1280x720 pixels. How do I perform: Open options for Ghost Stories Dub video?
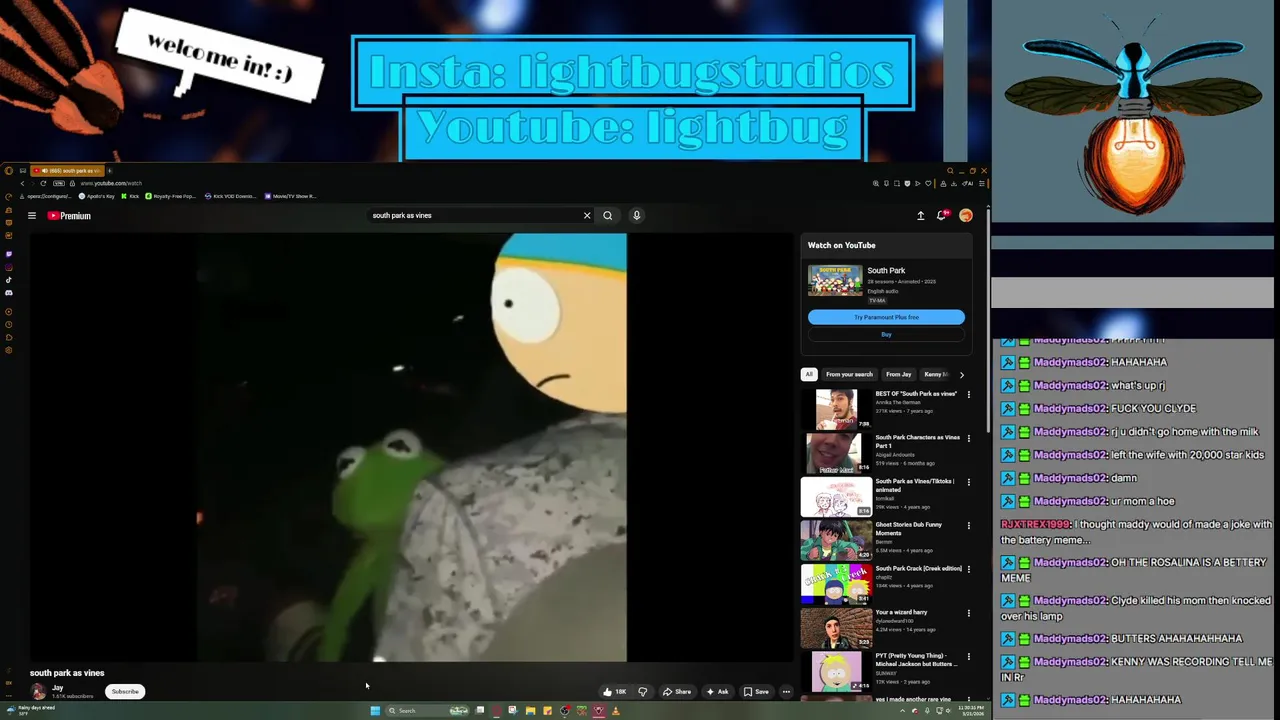968,526
